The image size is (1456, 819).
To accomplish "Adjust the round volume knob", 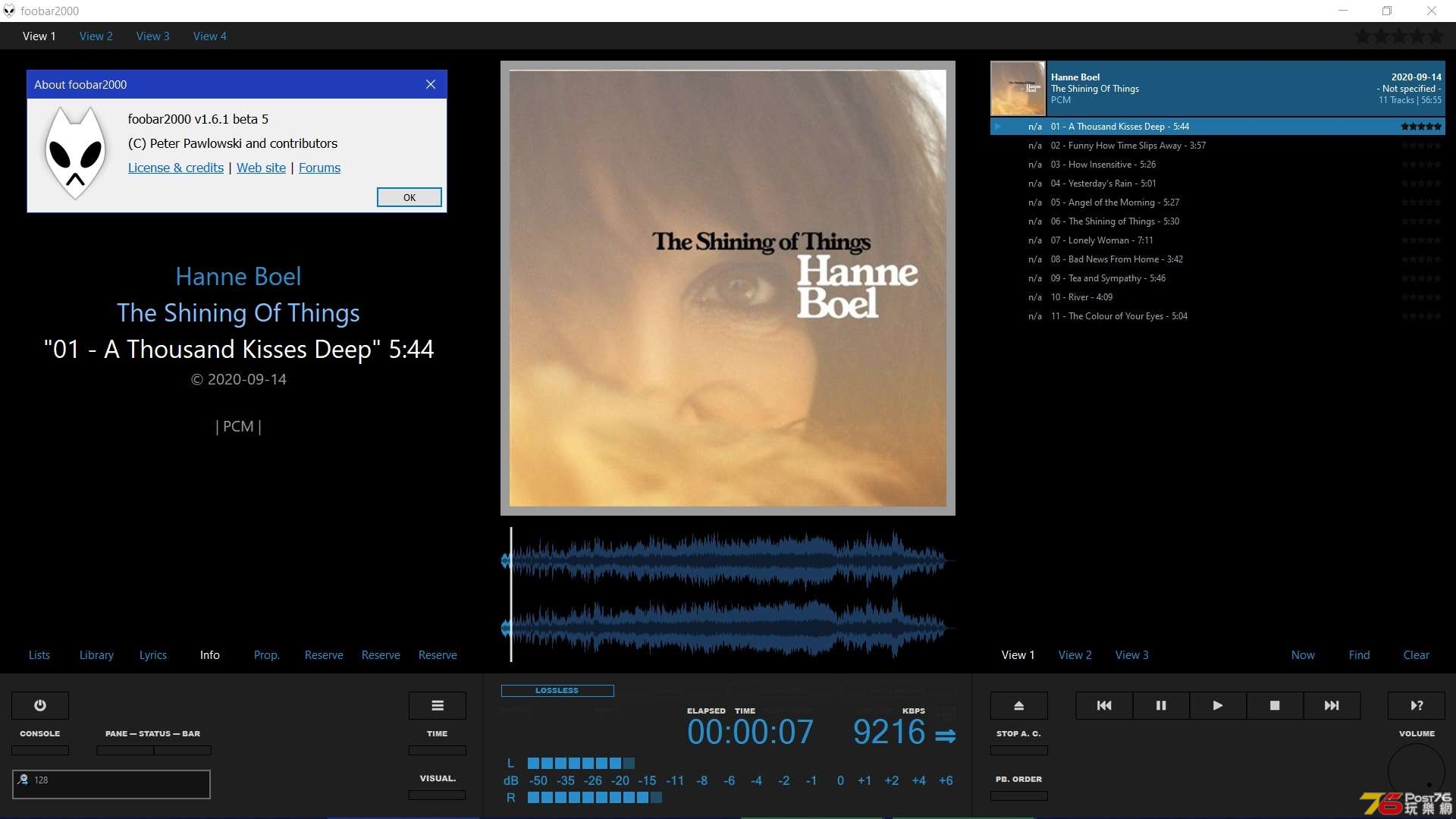I will coord(1417,772).
